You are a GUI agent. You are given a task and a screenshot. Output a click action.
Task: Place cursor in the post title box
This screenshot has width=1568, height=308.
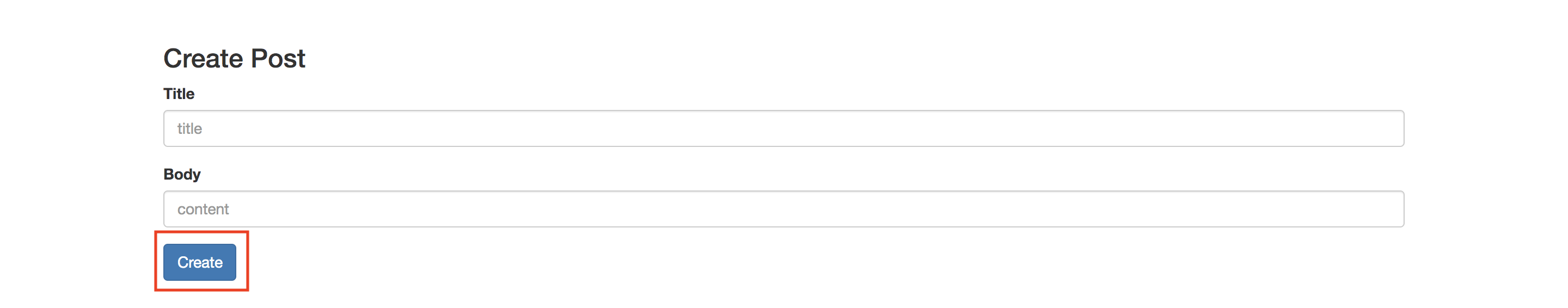coord(783,128)
